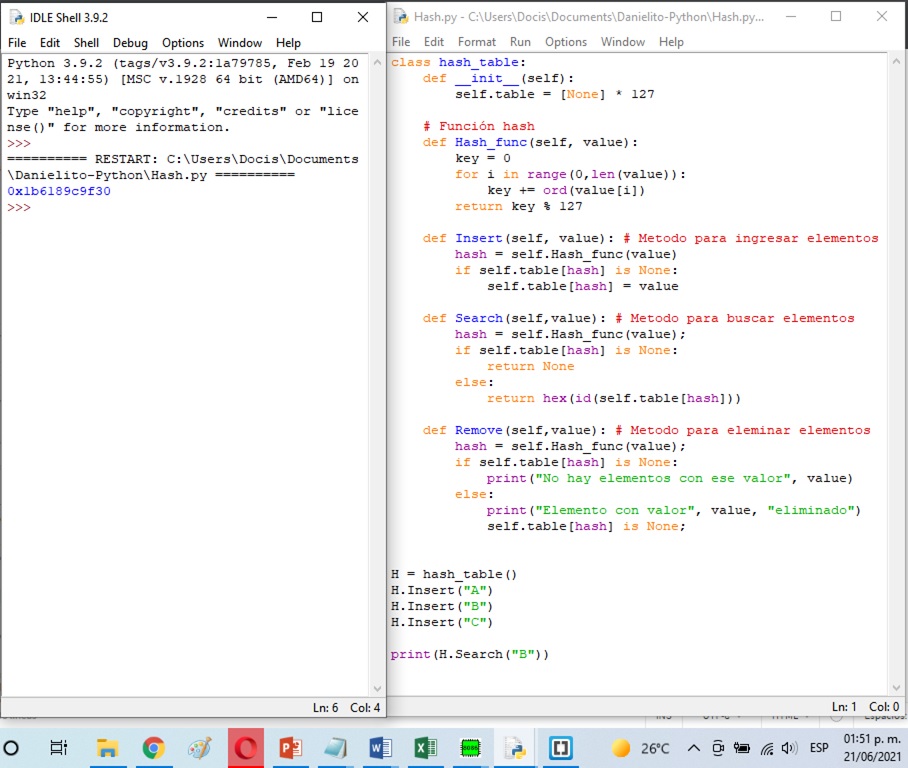Image resolution: width=908 pixels, height=768 pixels.
Task: Open Task View on the taskbar
Action: coord(58,748)
